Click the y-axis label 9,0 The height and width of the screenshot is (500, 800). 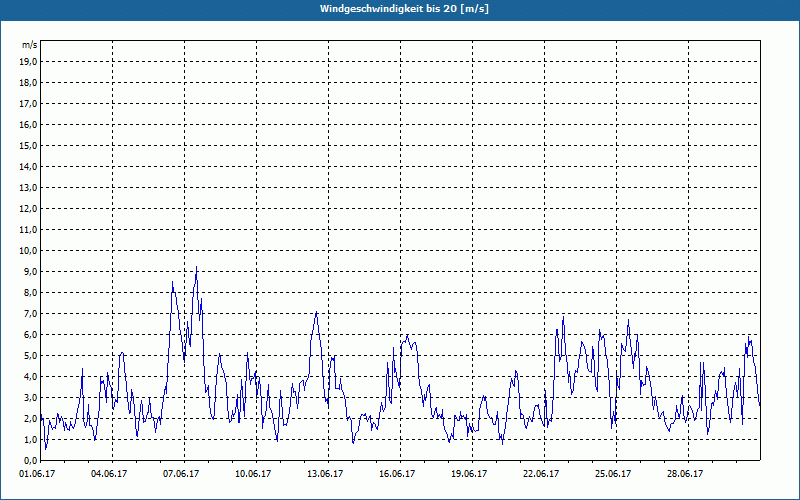pyautogui.click(x=30, y=271)
